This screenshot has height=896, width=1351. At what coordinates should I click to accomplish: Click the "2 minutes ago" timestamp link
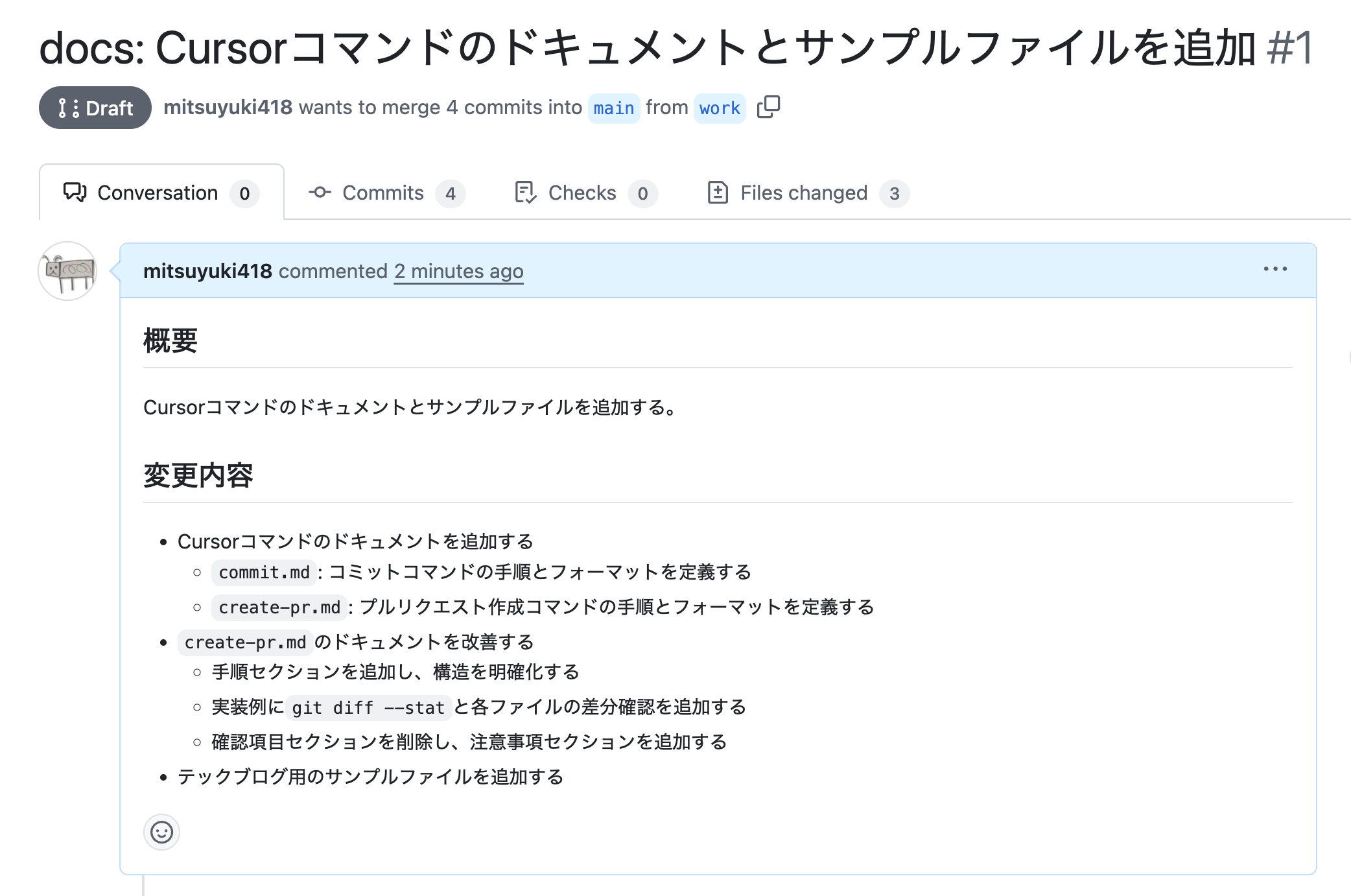[458, 271]
